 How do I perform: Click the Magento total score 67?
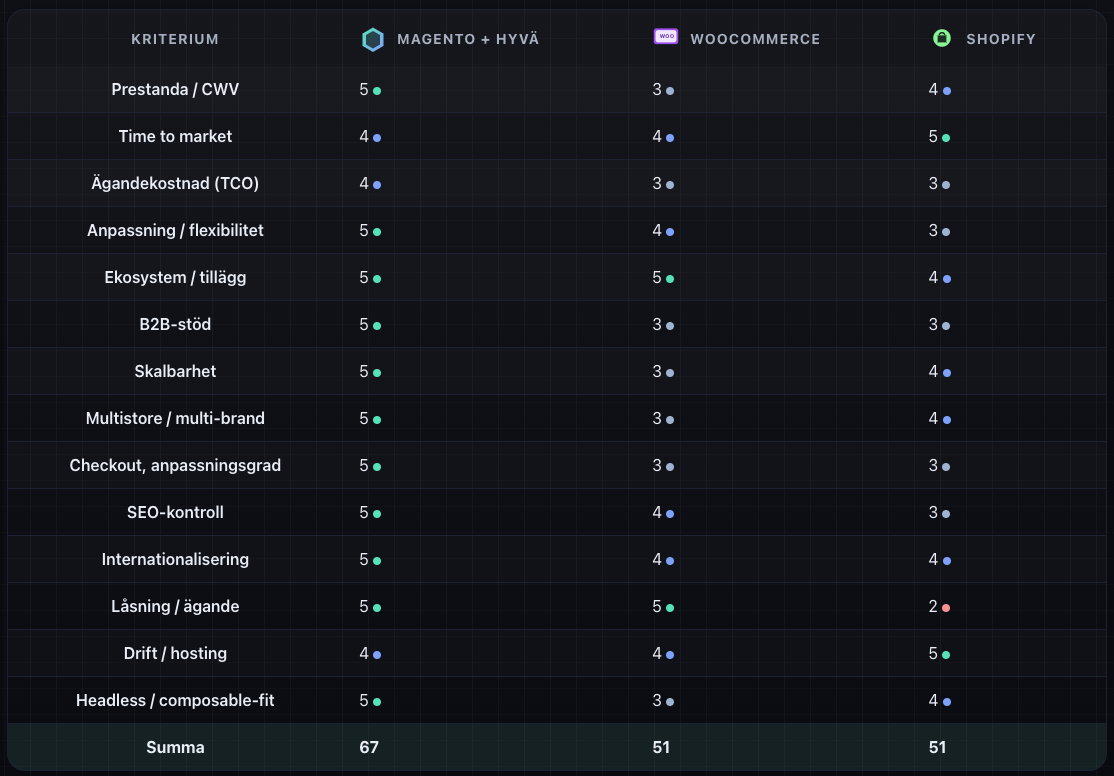(x=369, y=747)
